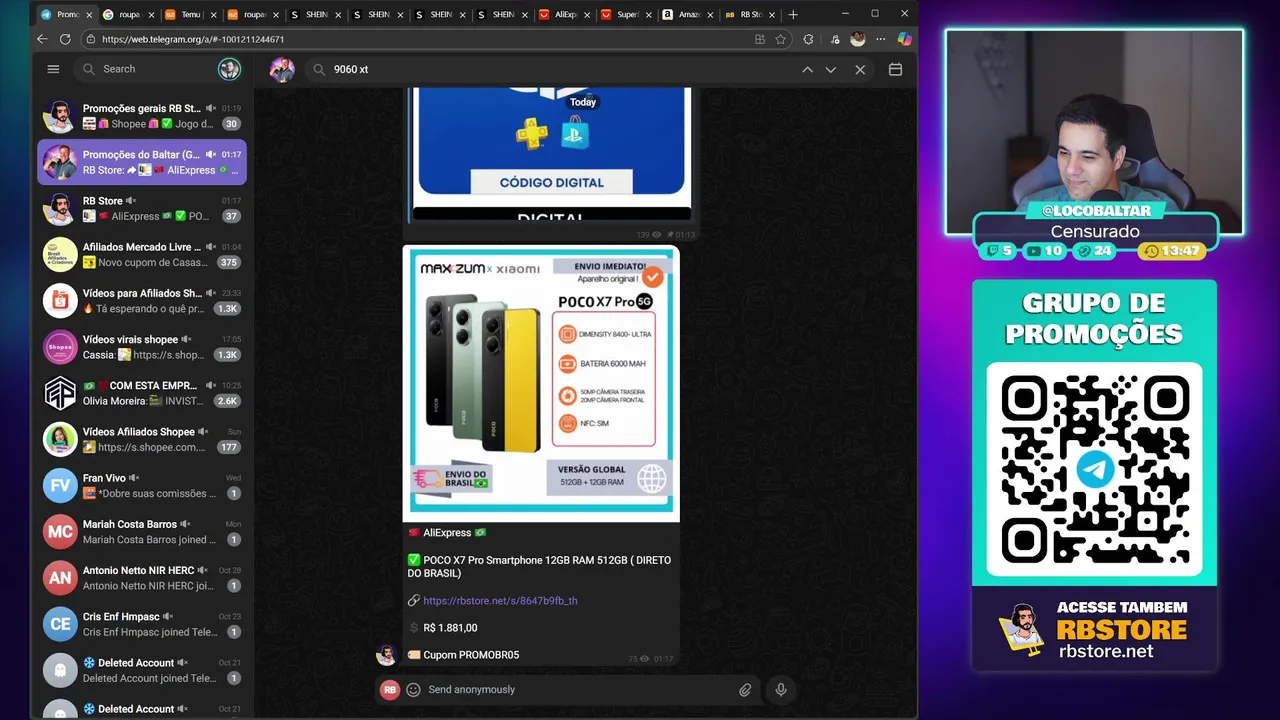Image resolution: width=1280 pixels, height=720 pixels.
Task: Record voice message with microphone button
Action: click(x=781, y=689)
